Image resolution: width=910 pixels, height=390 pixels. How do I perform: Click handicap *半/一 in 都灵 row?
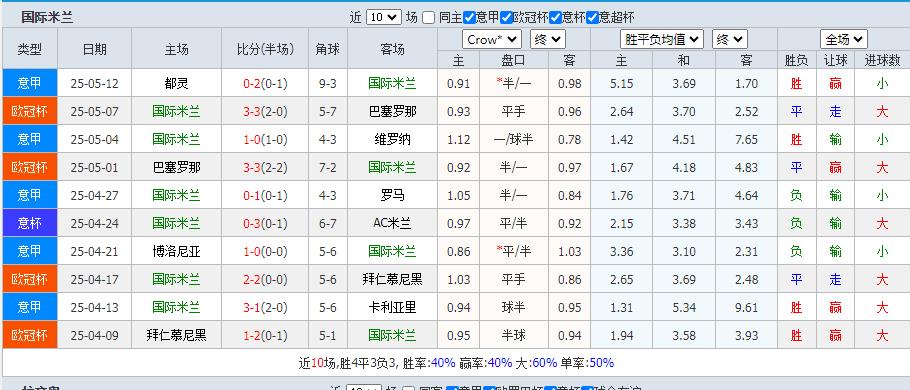point(514,84)
